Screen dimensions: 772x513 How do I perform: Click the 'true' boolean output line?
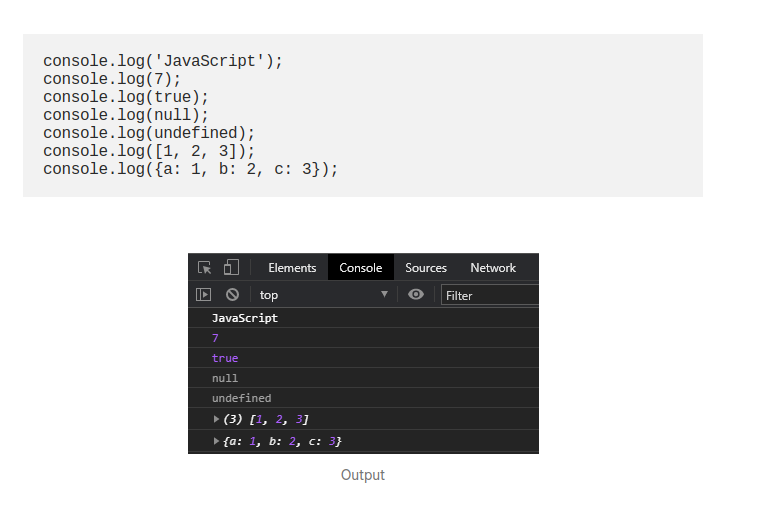tap(225, 358)
